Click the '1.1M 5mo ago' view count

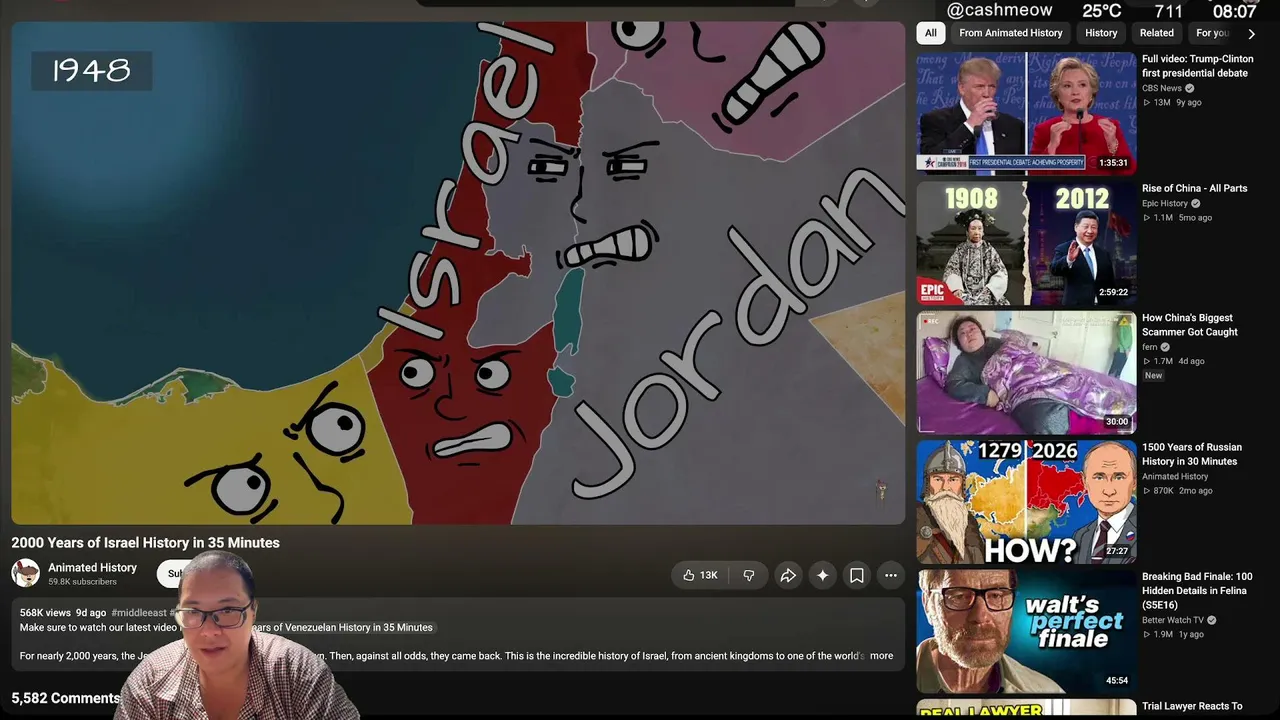tap(1177, 217)
